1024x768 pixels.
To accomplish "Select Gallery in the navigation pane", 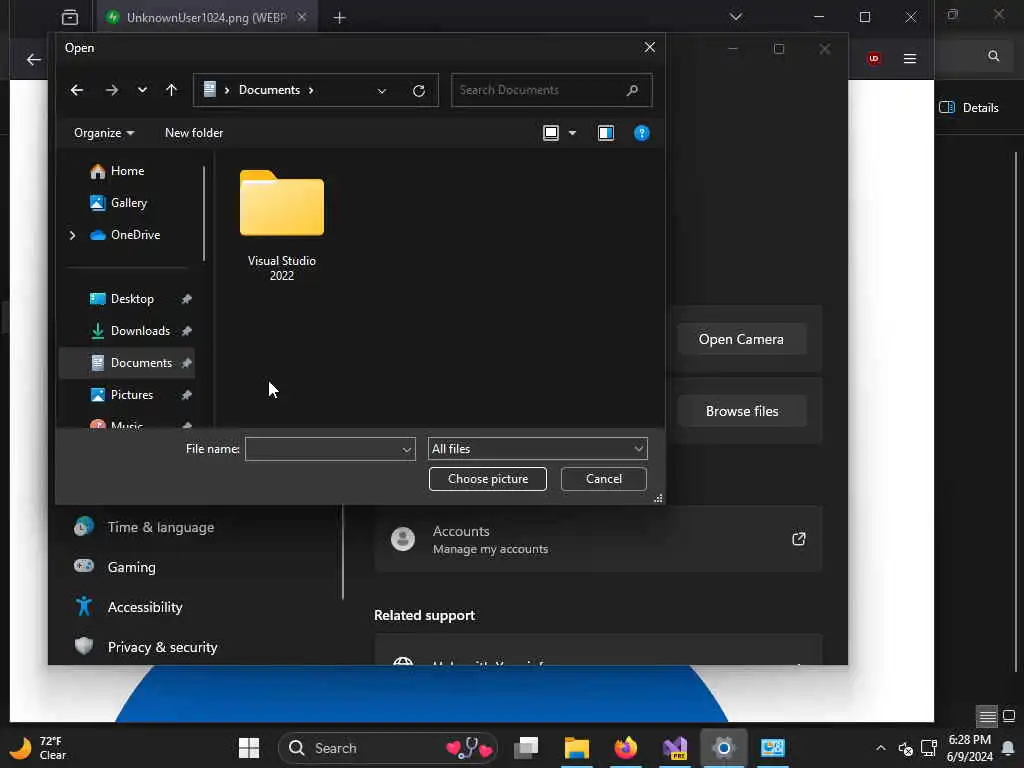I will tap(129, 203).
